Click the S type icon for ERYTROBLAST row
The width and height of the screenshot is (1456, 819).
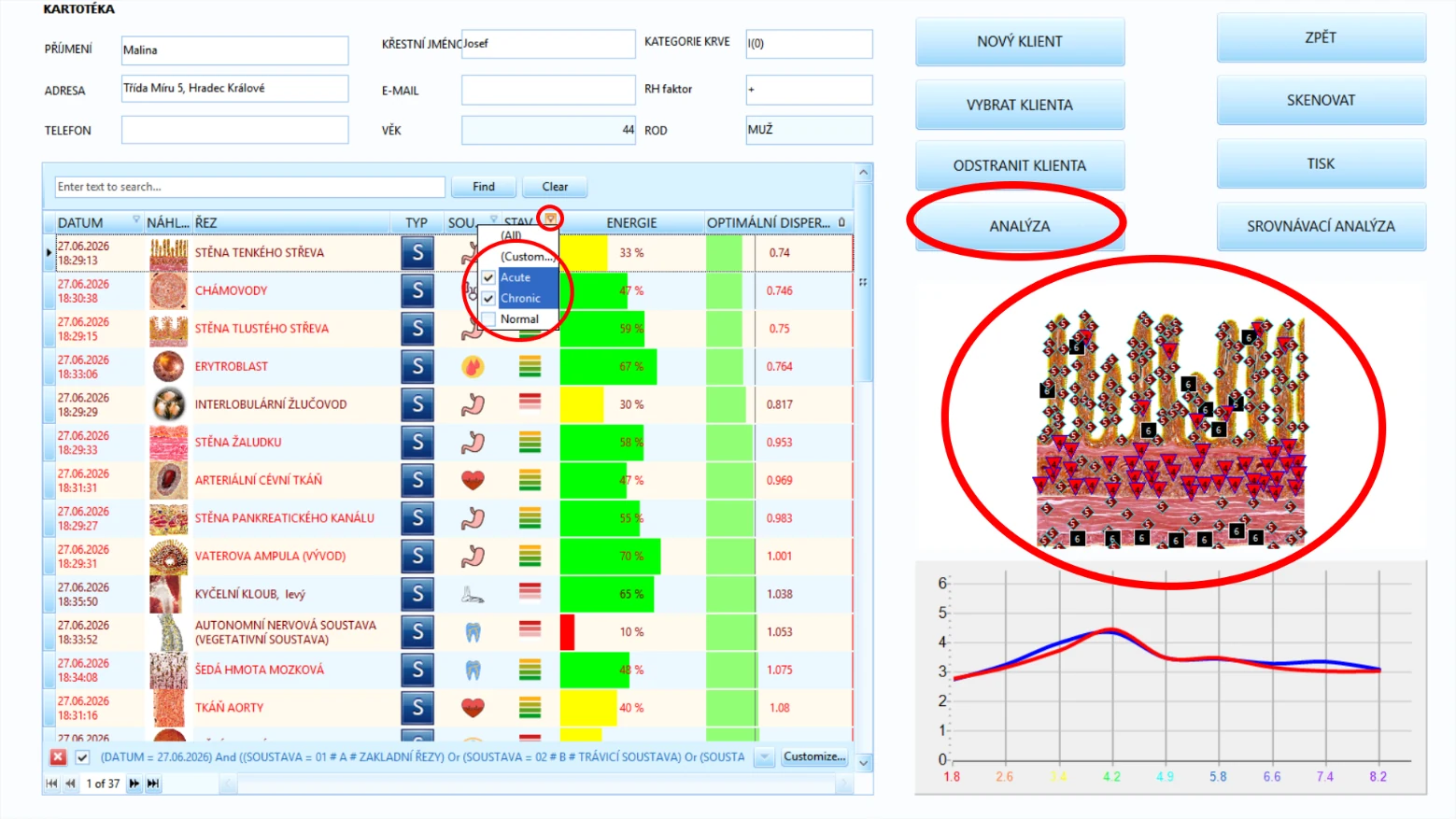(x=417, y=366)
